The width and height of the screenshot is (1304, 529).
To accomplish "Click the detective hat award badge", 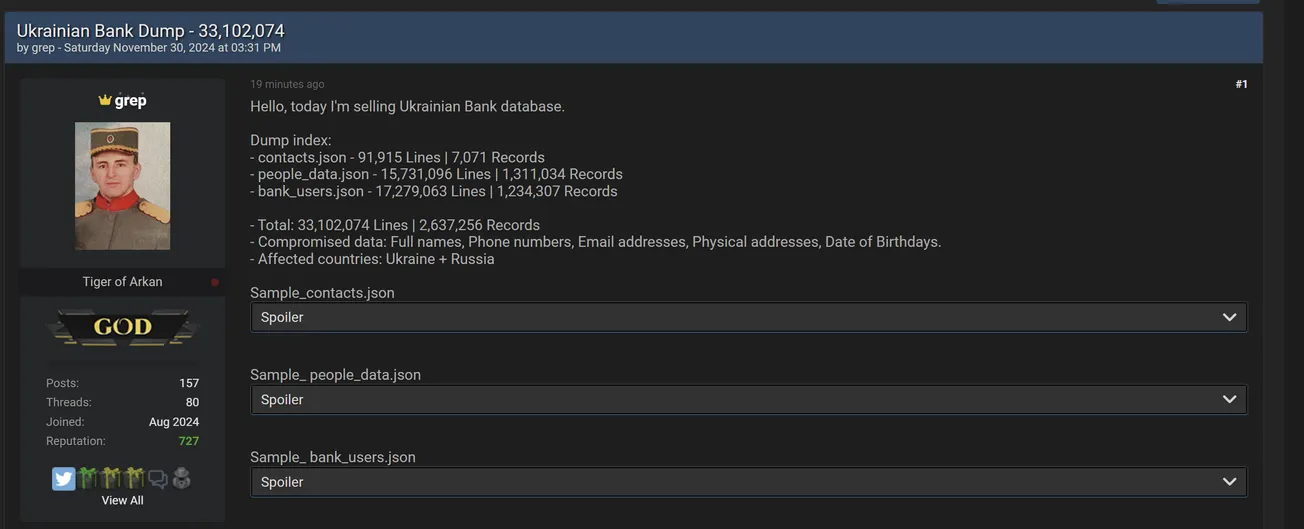I will [181, 479].
